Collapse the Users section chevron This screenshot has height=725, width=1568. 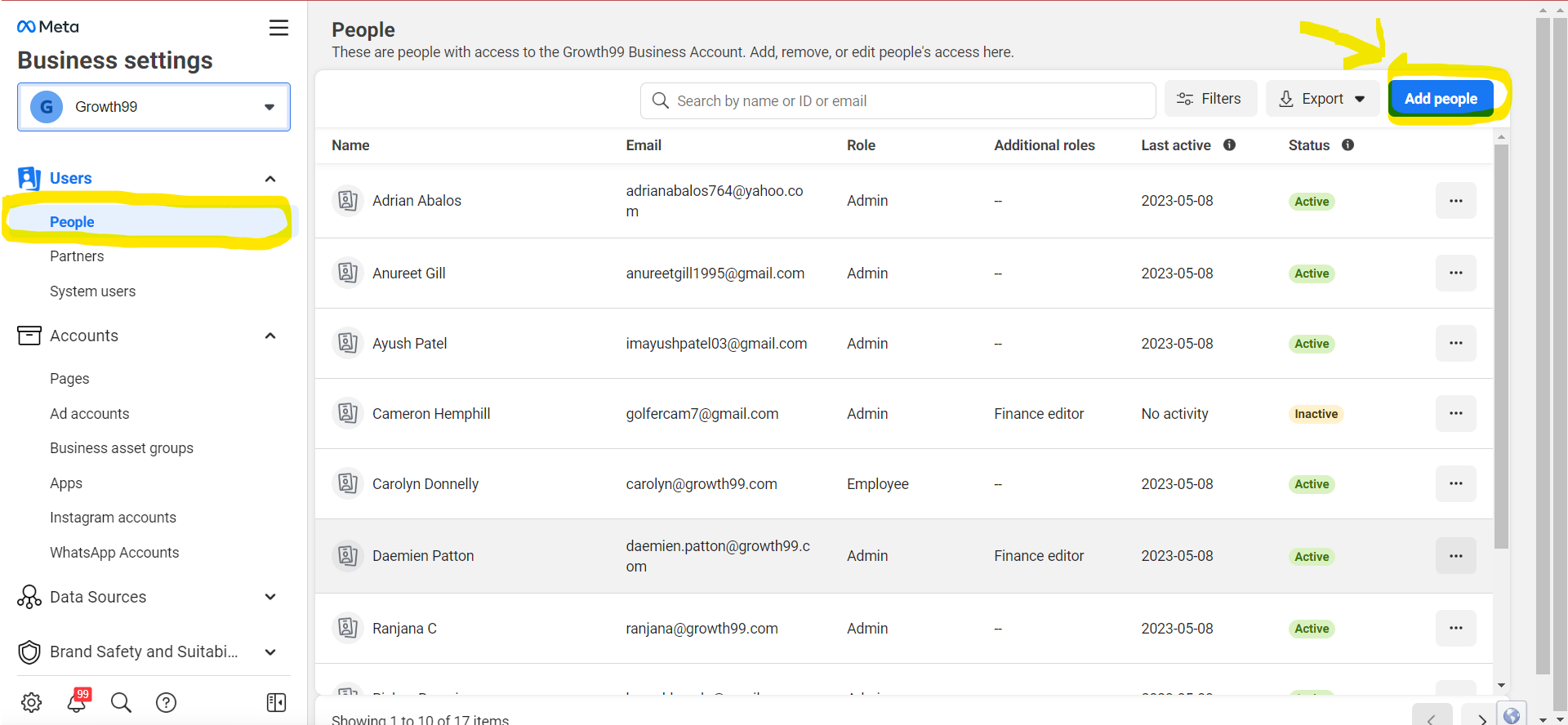[x=270, y=179]
